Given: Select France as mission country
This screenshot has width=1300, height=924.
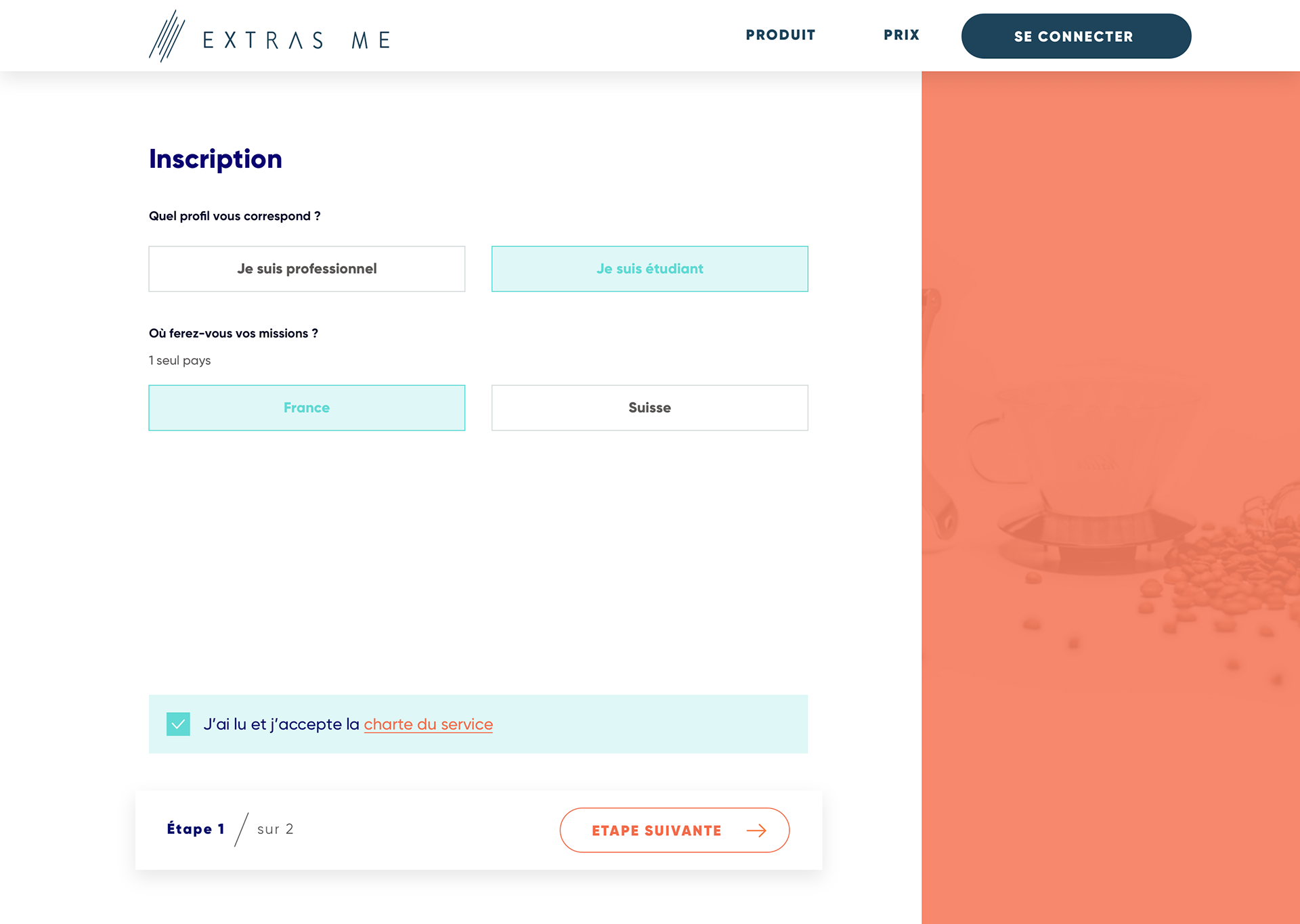Looking at the screenshot, I should (307, 408).
